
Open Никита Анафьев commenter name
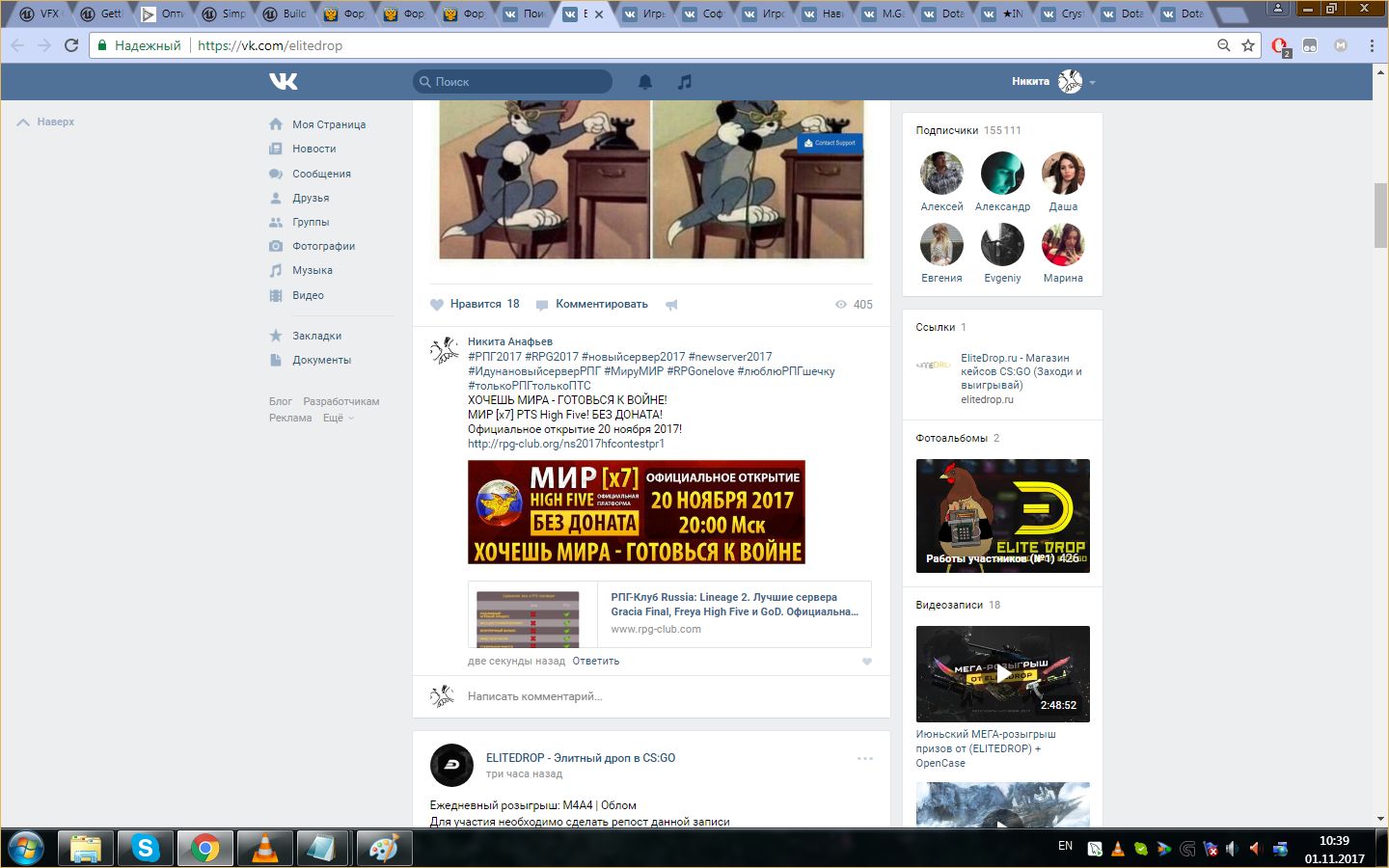[x=510, y=341]
